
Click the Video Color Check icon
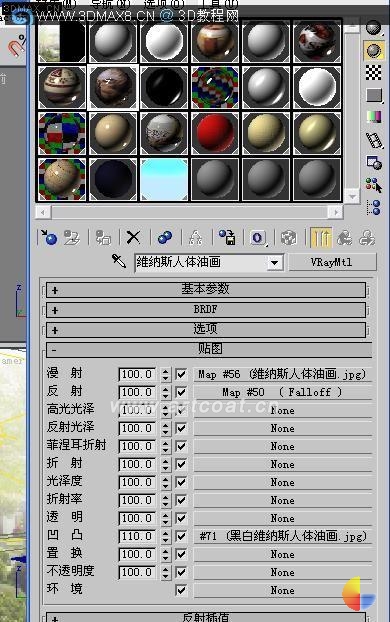(374, 117)
